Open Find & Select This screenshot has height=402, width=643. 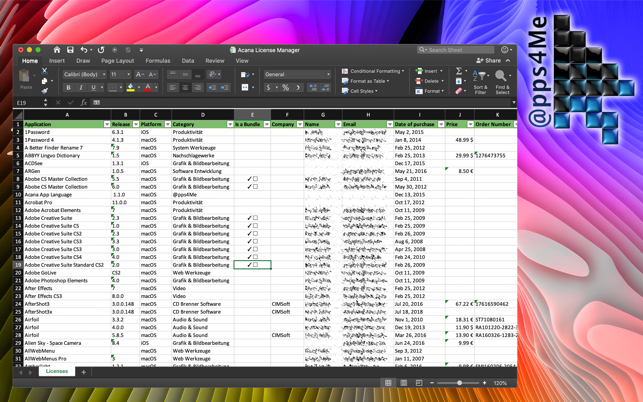click(502, 82)
